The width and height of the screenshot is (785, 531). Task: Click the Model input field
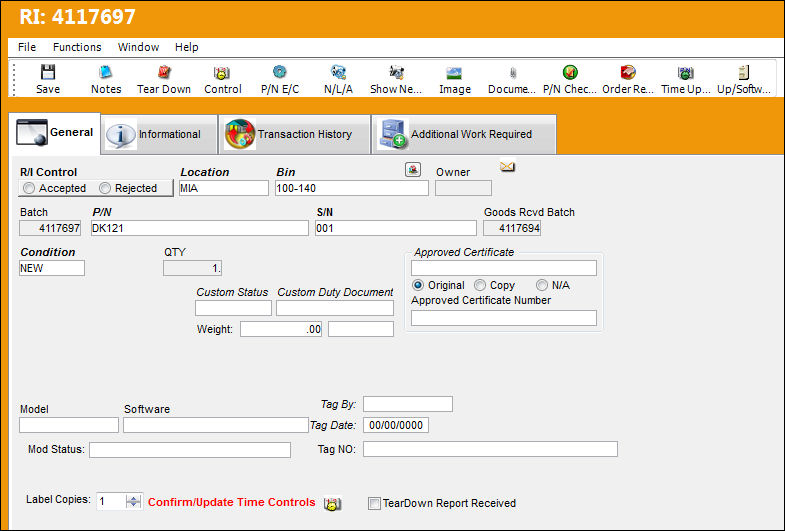tap(69, 425)
